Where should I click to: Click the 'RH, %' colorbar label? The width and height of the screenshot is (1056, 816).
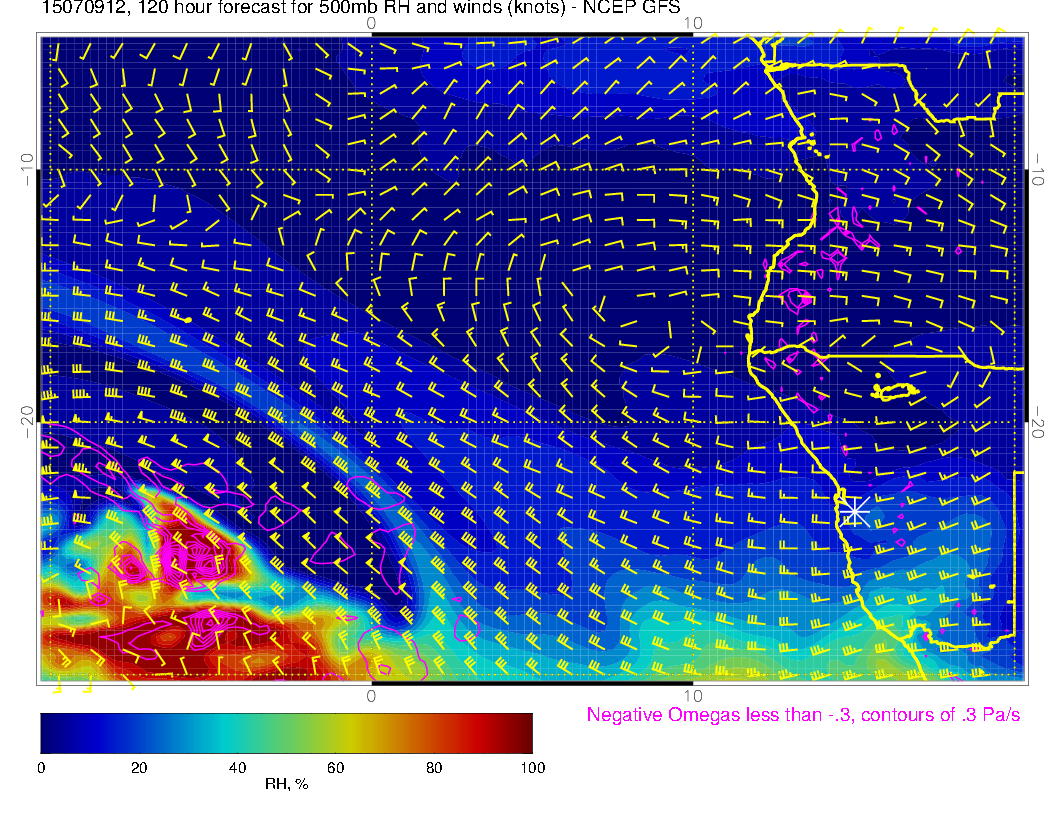coord(286,785)
